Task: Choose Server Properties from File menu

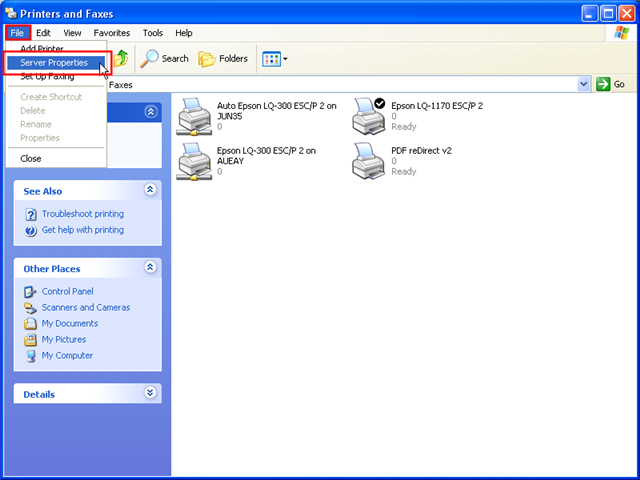Action: pos(54,62)
